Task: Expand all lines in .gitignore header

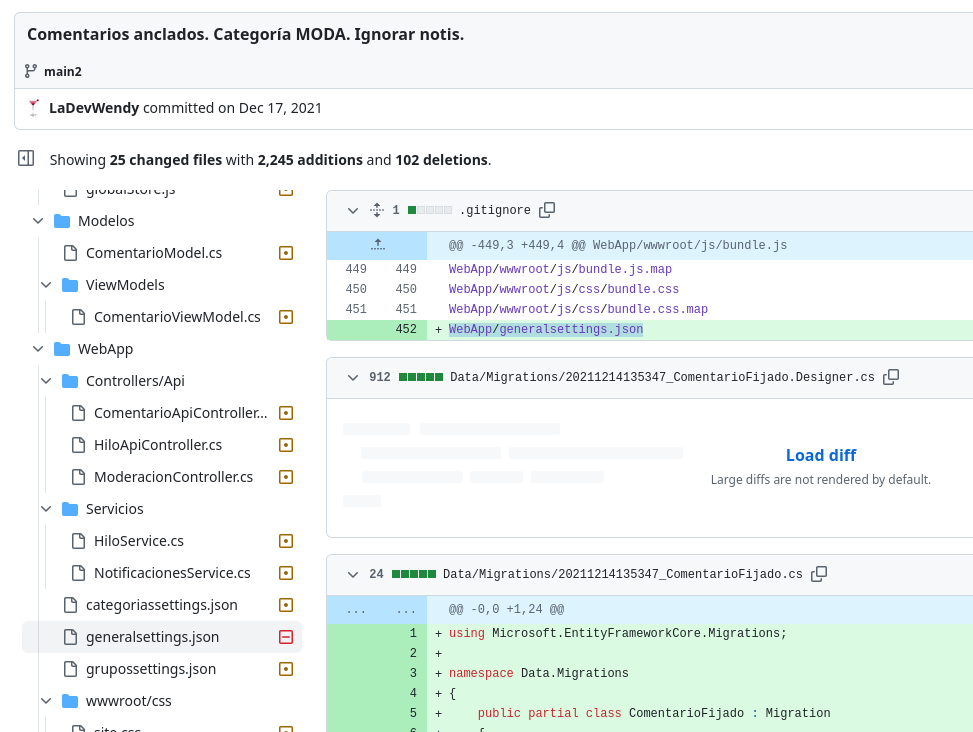Action: (377, 210)
